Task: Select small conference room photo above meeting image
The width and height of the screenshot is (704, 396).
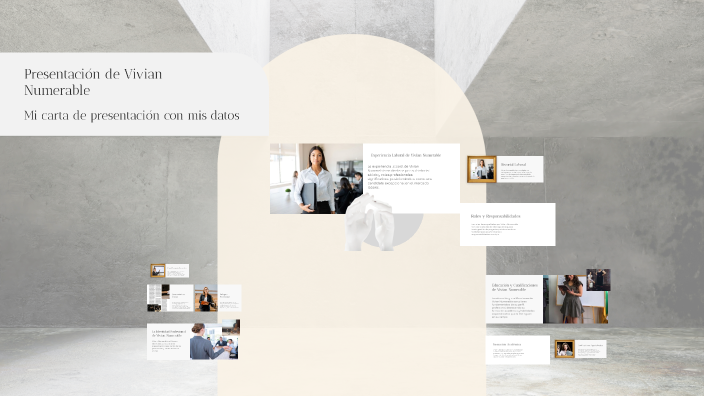Action: point(231,326)
